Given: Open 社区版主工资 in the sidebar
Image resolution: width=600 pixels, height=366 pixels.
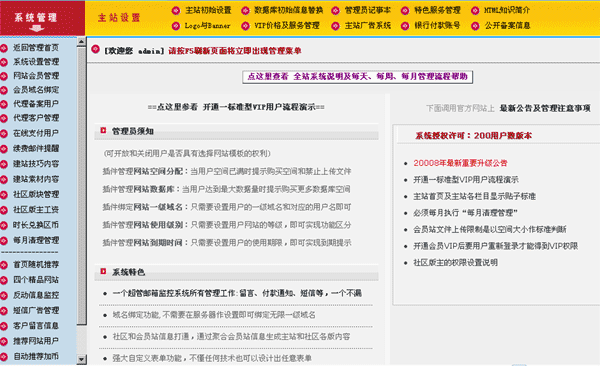Looking at the screenshot, I should coord(36,210).
